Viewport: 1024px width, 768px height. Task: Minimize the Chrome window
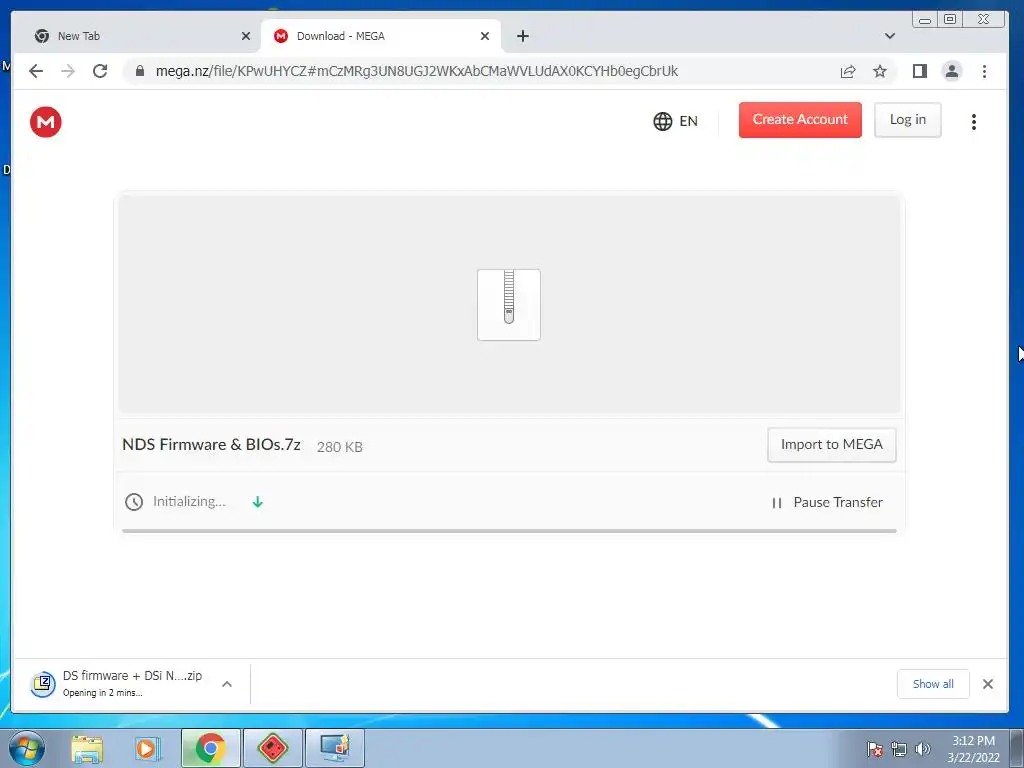(925, 20)
